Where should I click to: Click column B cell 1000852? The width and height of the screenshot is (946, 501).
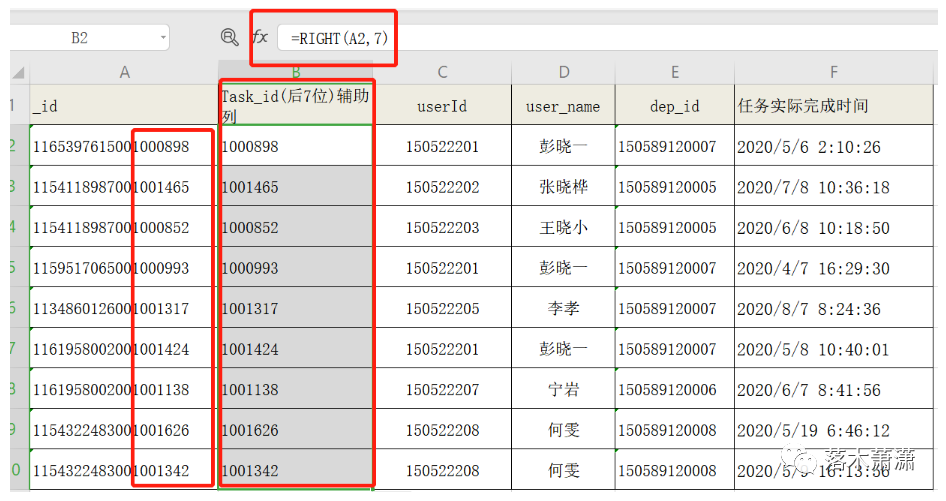(296, 227)
